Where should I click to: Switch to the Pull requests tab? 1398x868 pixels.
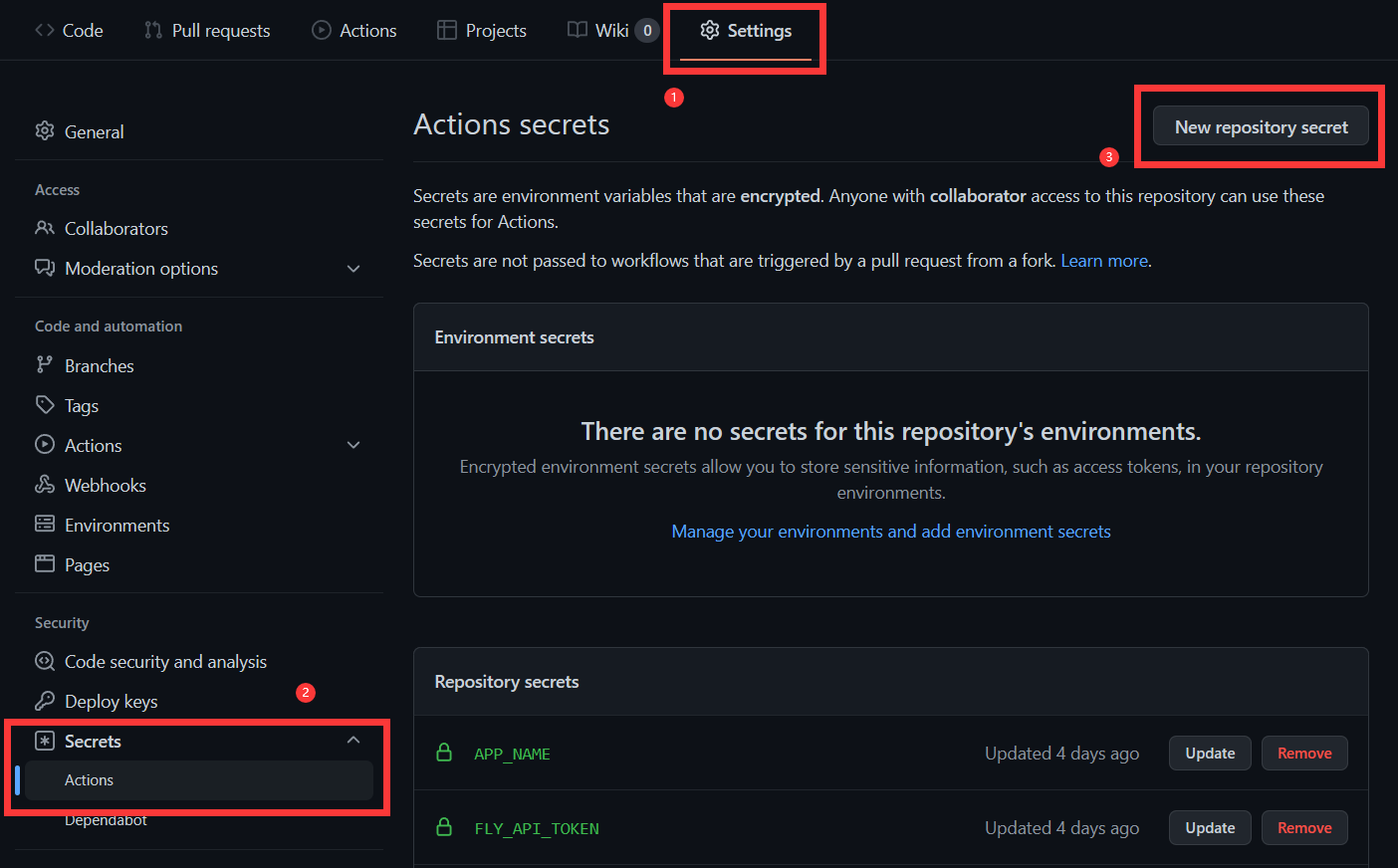pyautogui.click(x=207, y=30)
